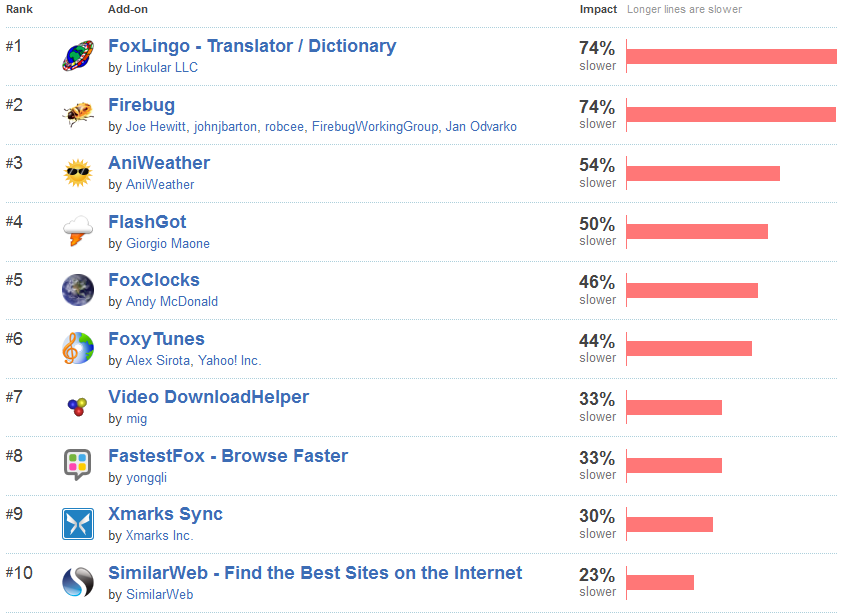Screen dimensions: 843x613
Task: Click the Firebug insect icon
Action: 78,114
